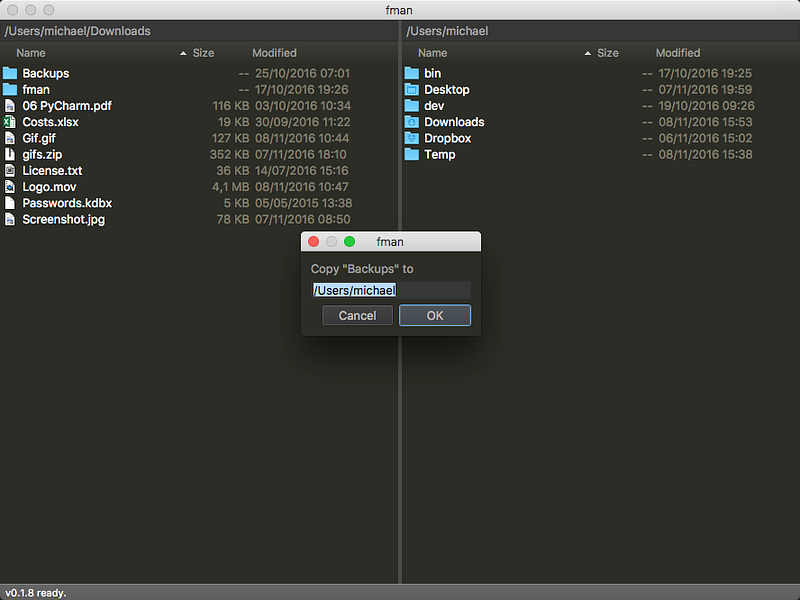Confirm copy with the OK button
The image size is (800, 600).
pyautogui.click(x=435, y=315)
